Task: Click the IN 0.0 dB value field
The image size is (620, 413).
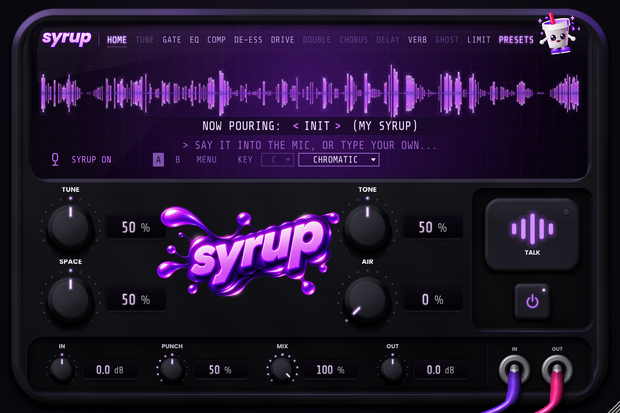Action: (110, 370)
